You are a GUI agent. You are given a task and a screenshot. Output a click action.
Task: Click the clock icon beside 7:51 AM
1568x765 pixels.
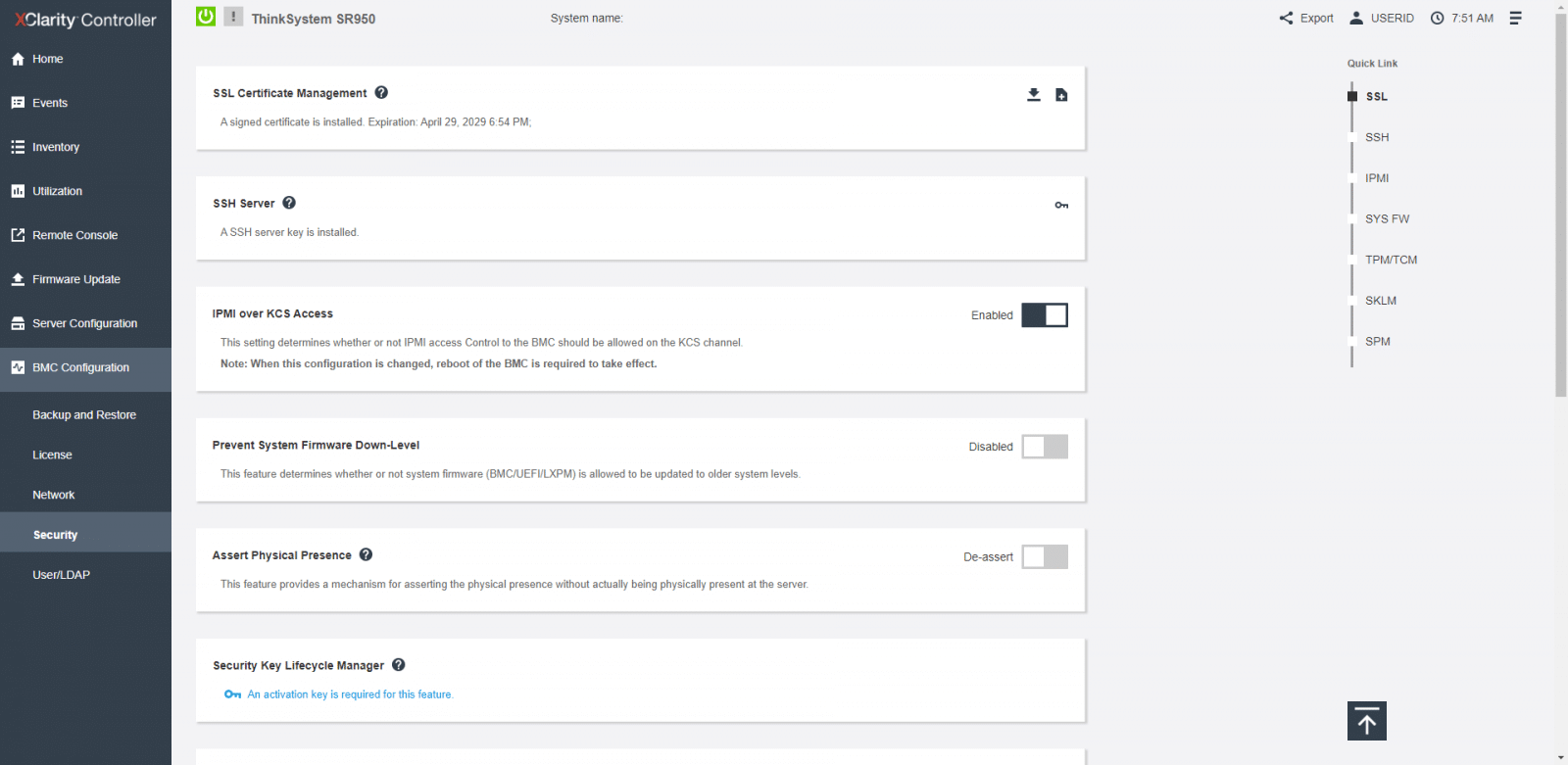(1438, 18)
